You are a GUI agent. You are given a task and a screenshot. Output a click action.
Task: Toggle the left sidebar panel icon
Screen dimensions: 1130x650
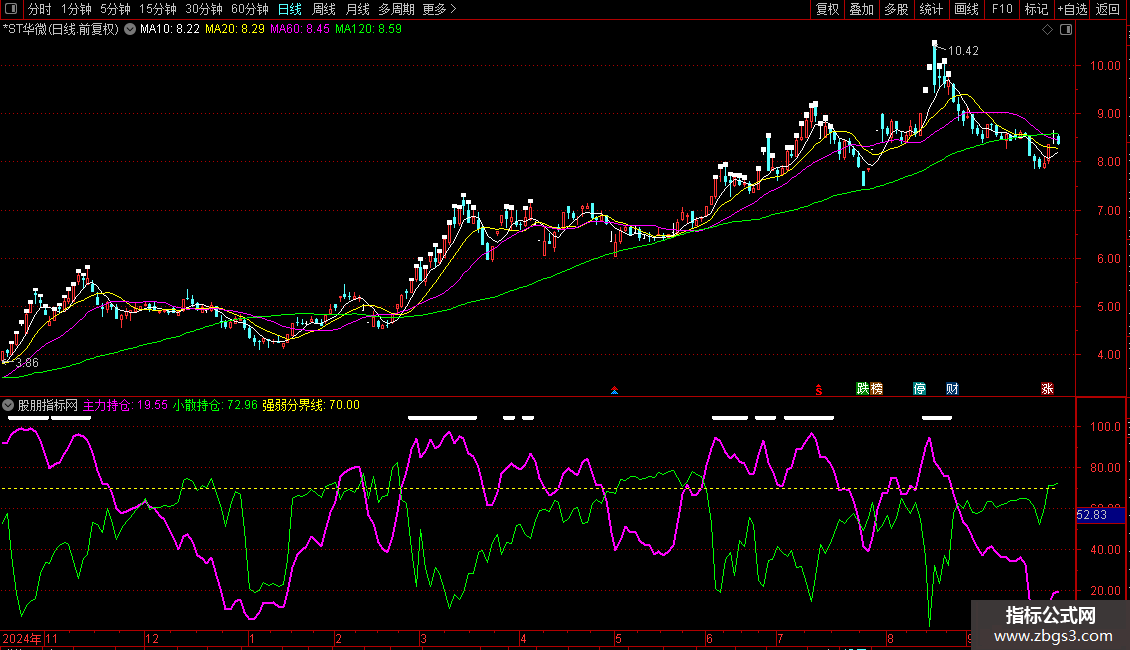click(10, 9)
